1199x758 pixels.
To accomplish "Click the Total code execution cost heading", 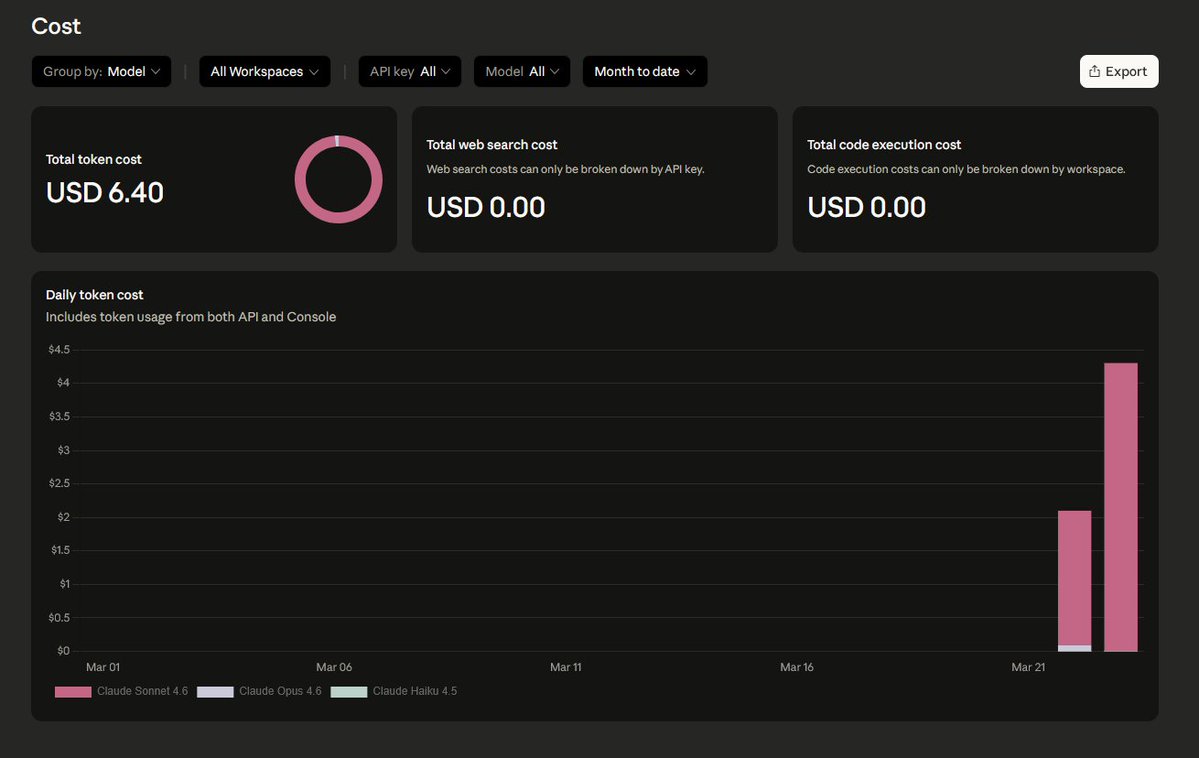I will [x=884, y=145].
